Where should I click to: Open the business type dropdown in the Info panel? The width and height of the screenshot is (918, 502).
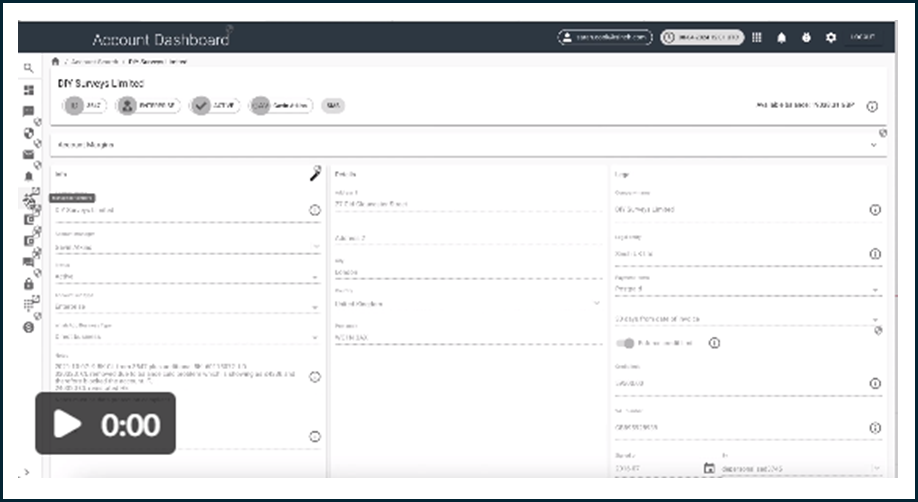click(187, 337)
